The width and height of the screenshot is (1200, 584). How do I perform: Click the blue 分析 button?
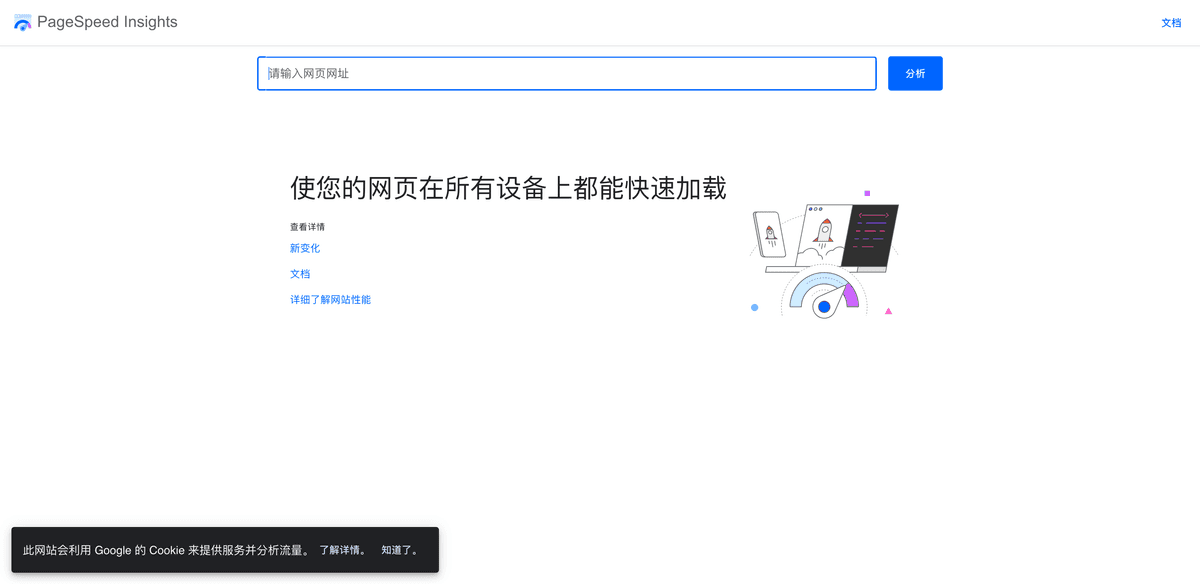click(915, 74)
